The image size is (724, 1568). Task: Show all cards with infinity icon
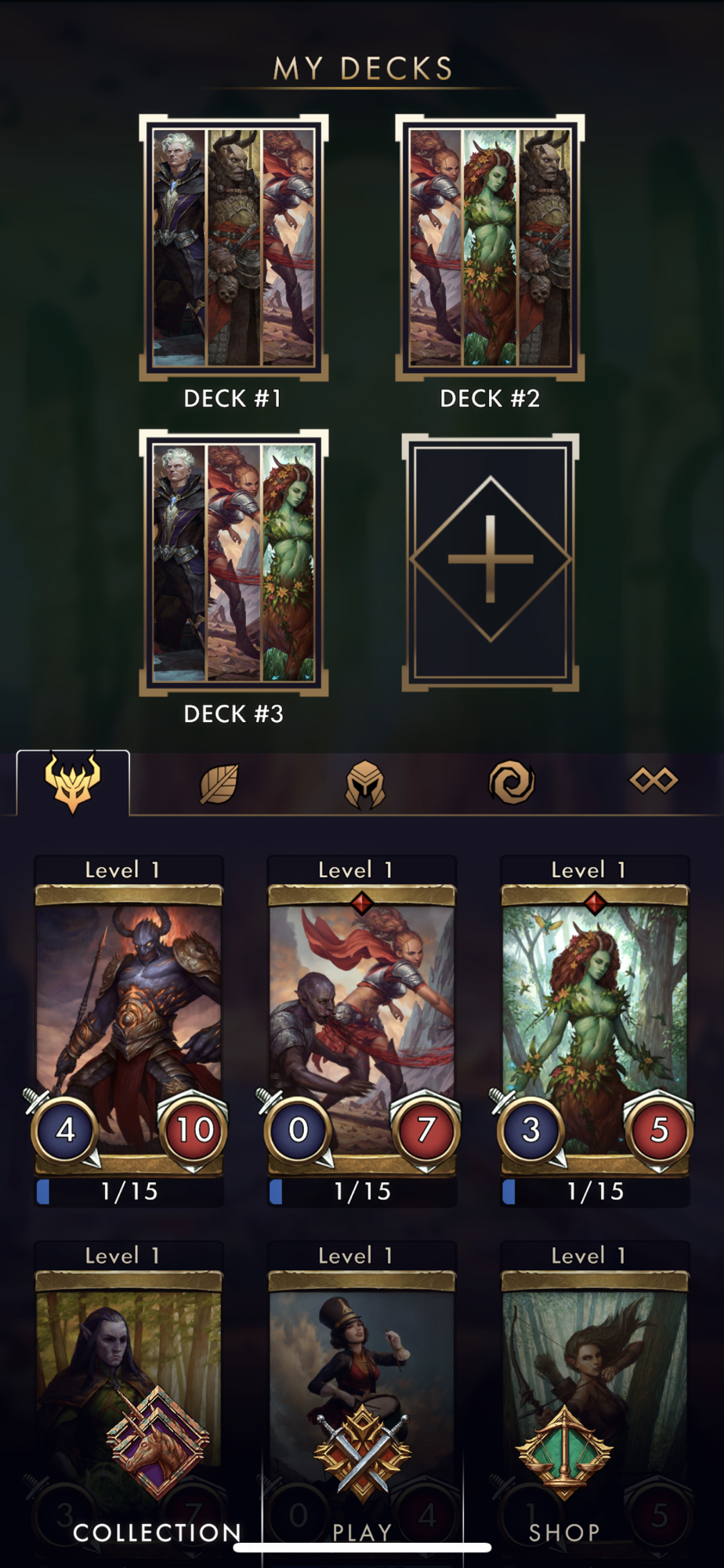tap(653, 780)
